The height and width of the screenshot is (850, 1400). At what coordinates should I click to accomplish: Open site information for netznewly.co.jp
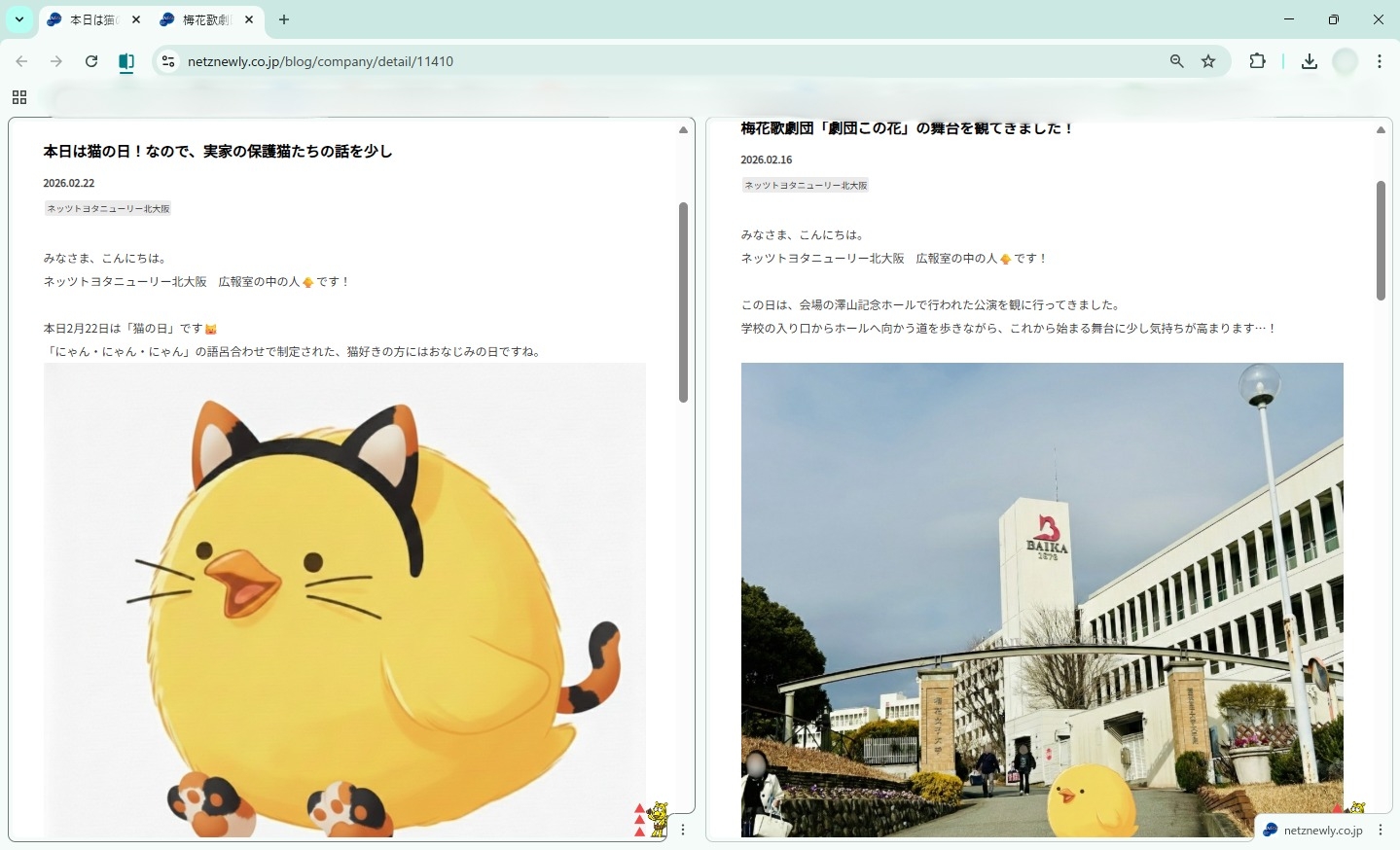(x=168, y=61)
